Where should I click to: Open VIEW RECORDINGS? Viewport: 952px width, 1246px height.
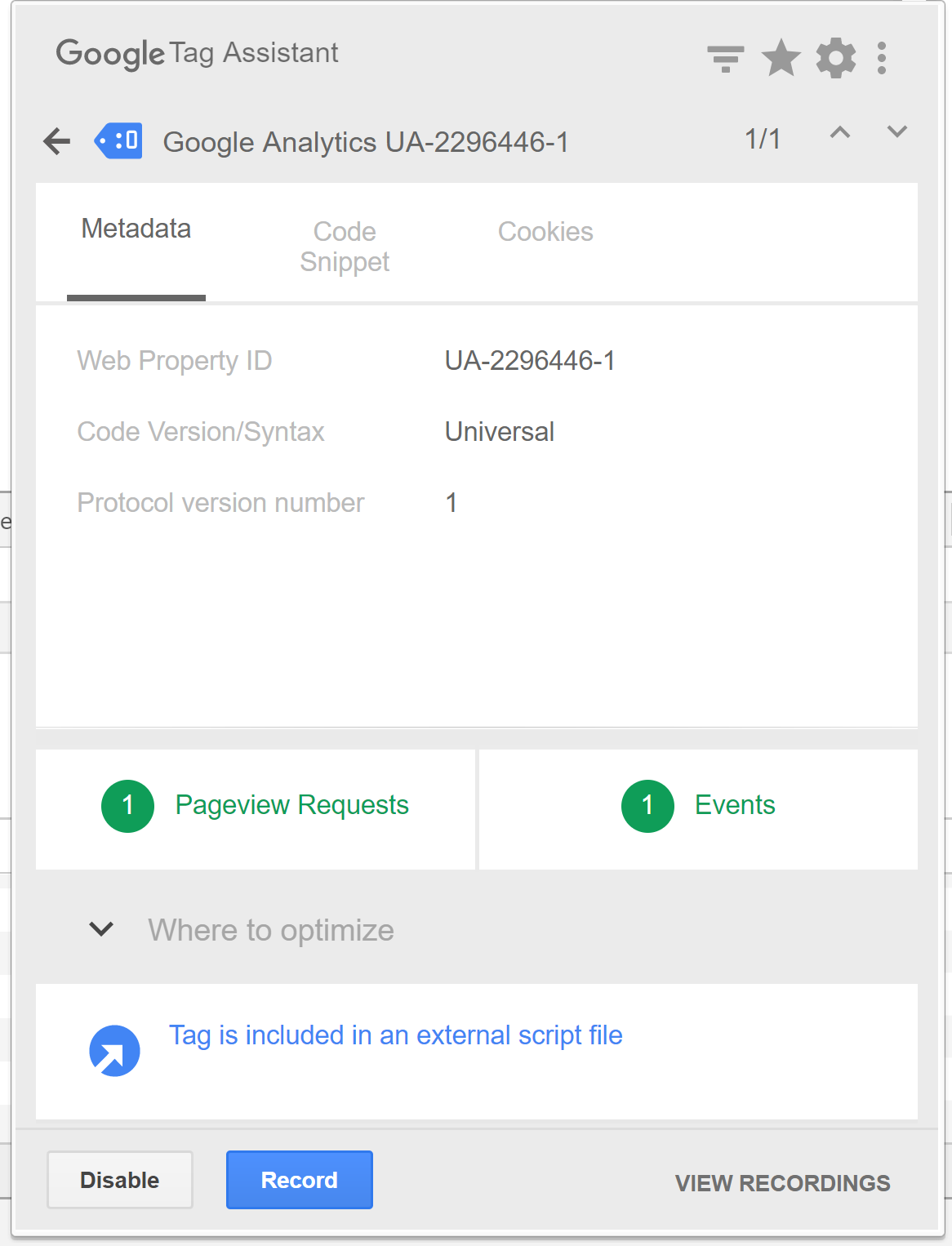pos(782,1182)
